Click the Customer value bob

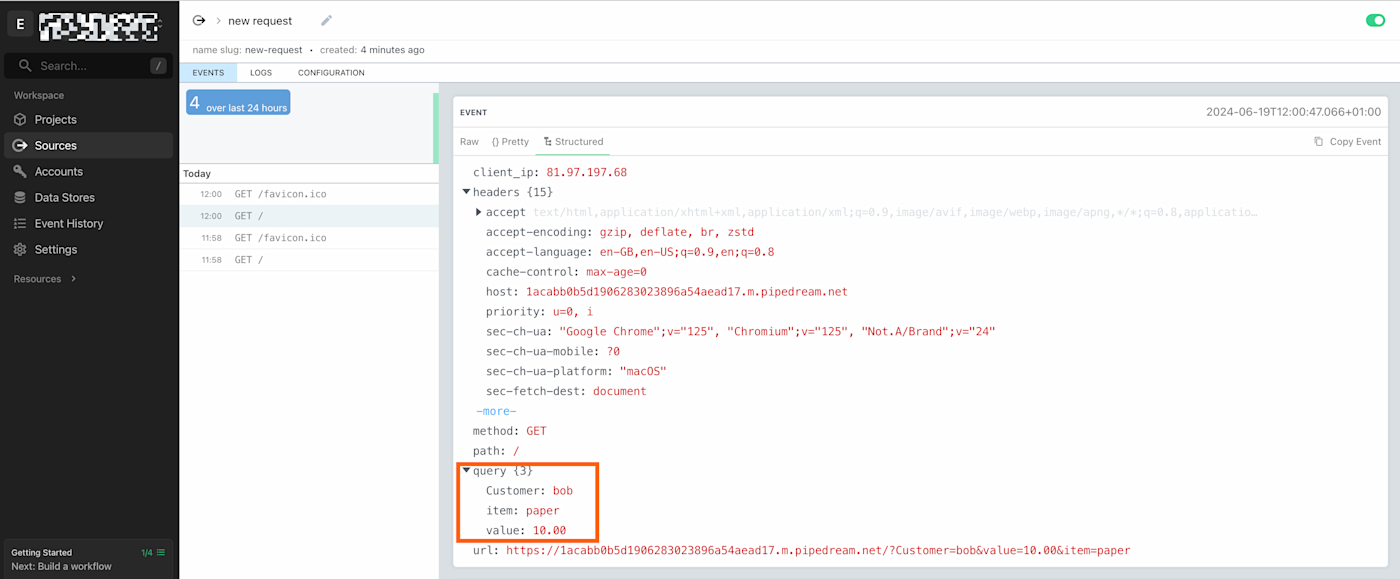tap(563, 491)
